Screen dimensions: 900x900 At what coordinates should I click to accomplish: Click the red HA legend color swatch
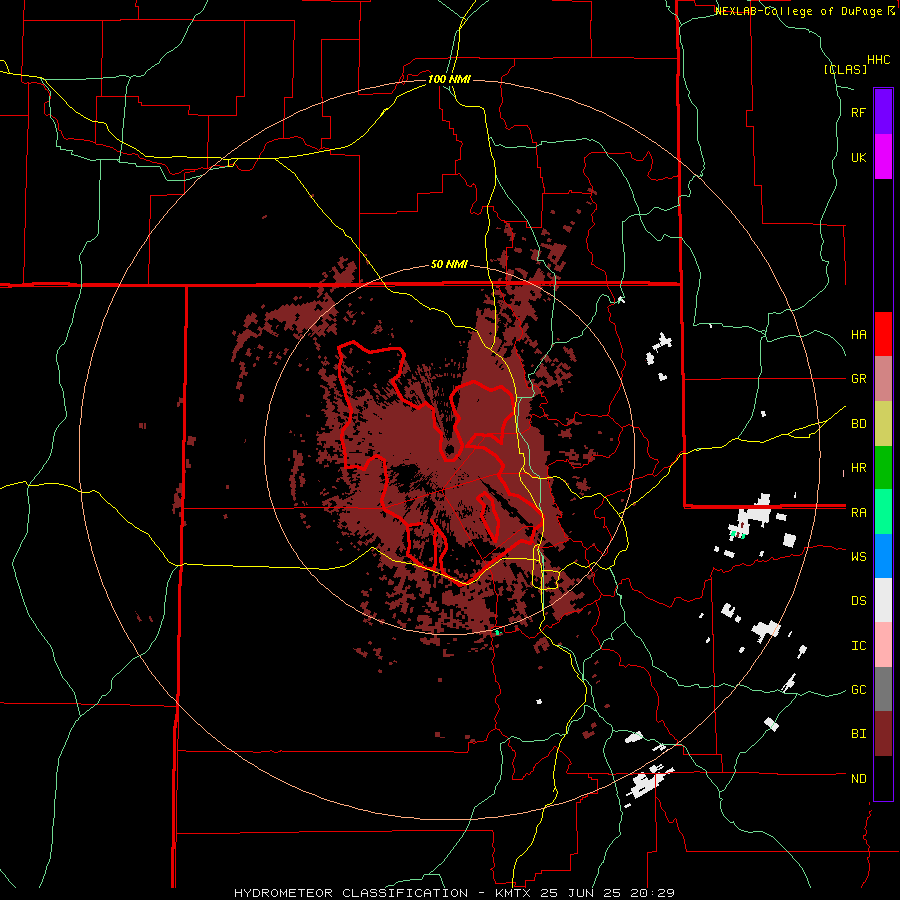click(x=883, y=334)
